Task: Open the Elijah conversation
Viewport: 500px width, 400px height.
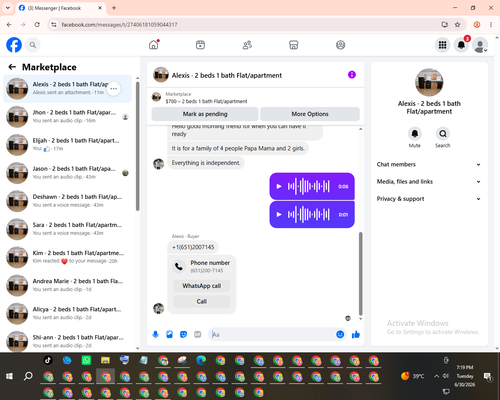Action: pos(67,145)
